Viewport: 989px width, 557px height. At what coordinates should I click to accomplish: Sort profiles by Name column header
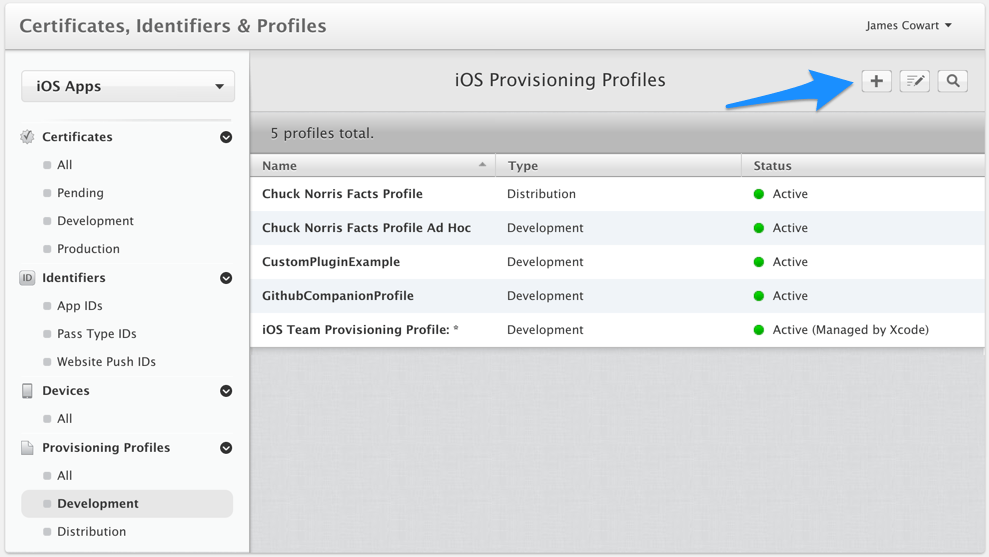point(372,166)
